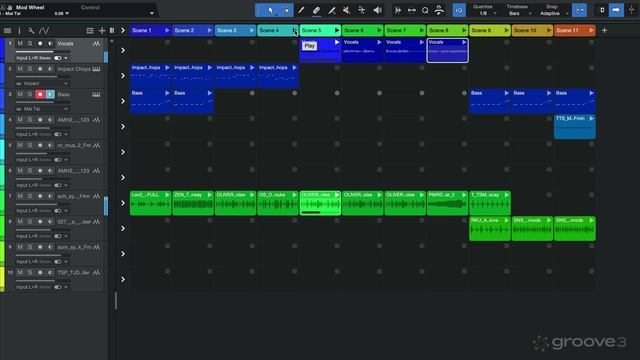Select the Mute tool
The image size is (640, 360).
tap(347, 10)
